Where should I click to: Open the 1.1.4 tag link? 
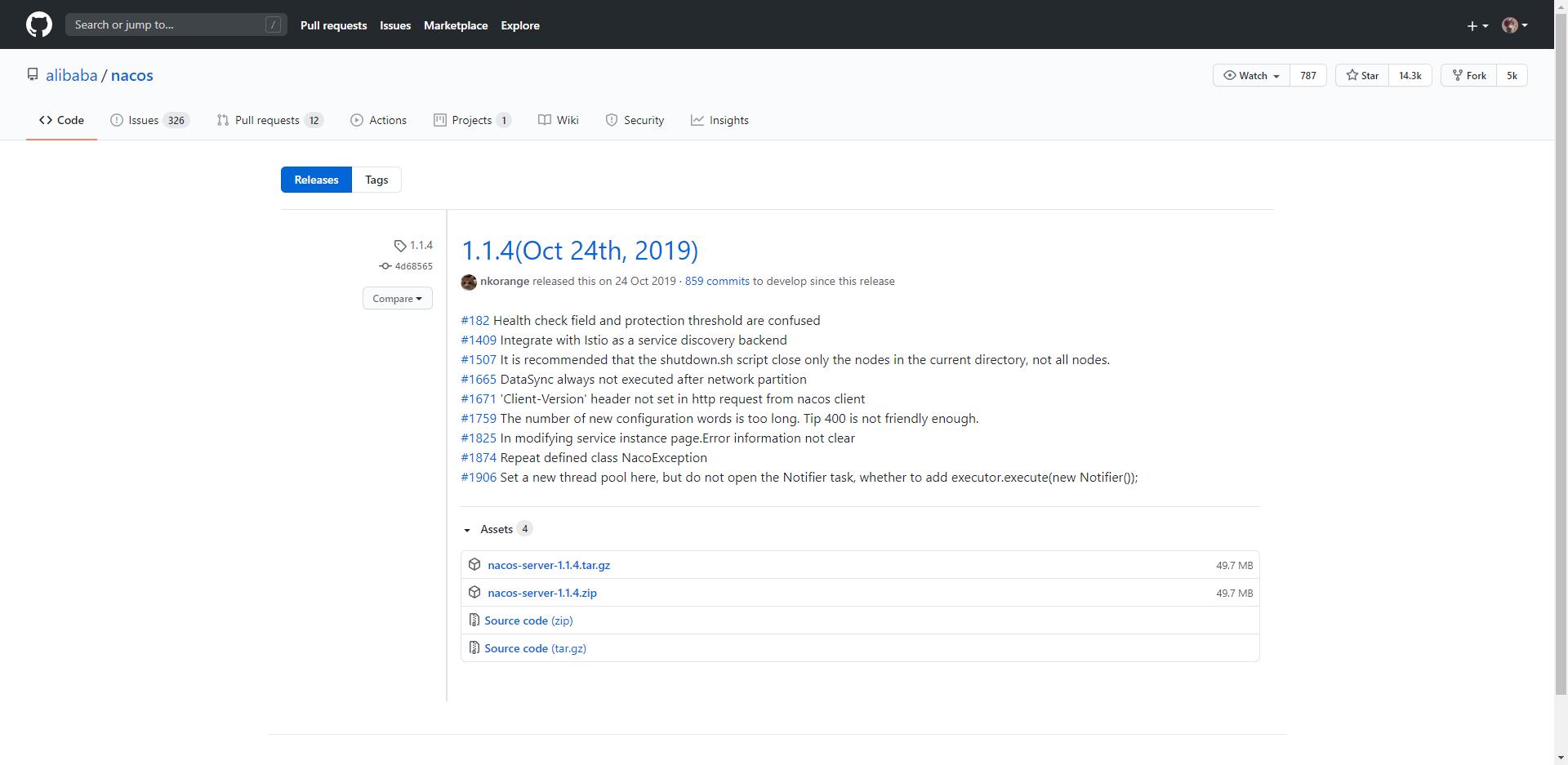413,245
